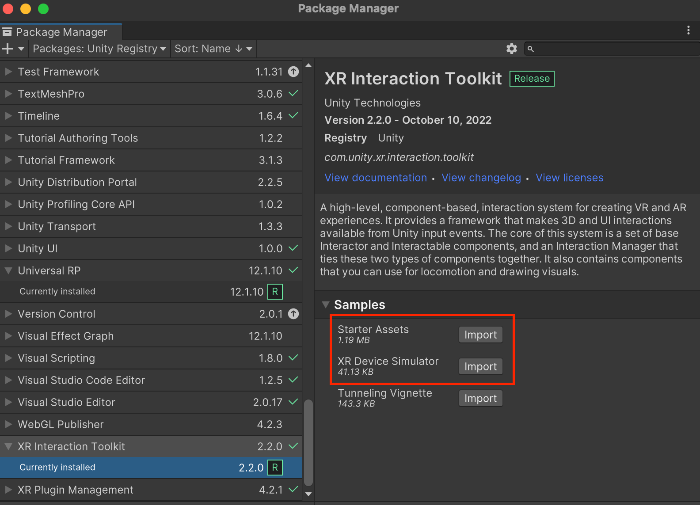This screenshot has height=505, width=700.
Task: Click the package list scrollbar thumb
Action: tap(308, 442)
